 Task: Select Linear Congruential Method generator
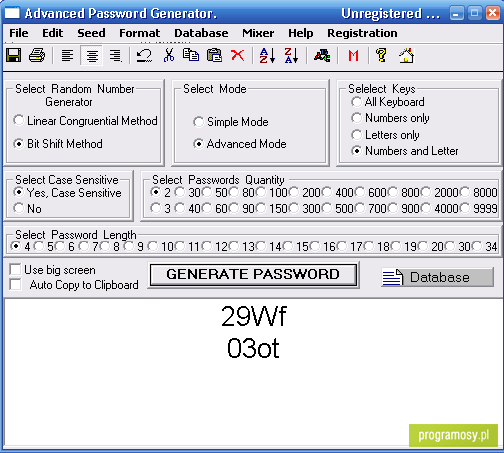coord(85,121)
